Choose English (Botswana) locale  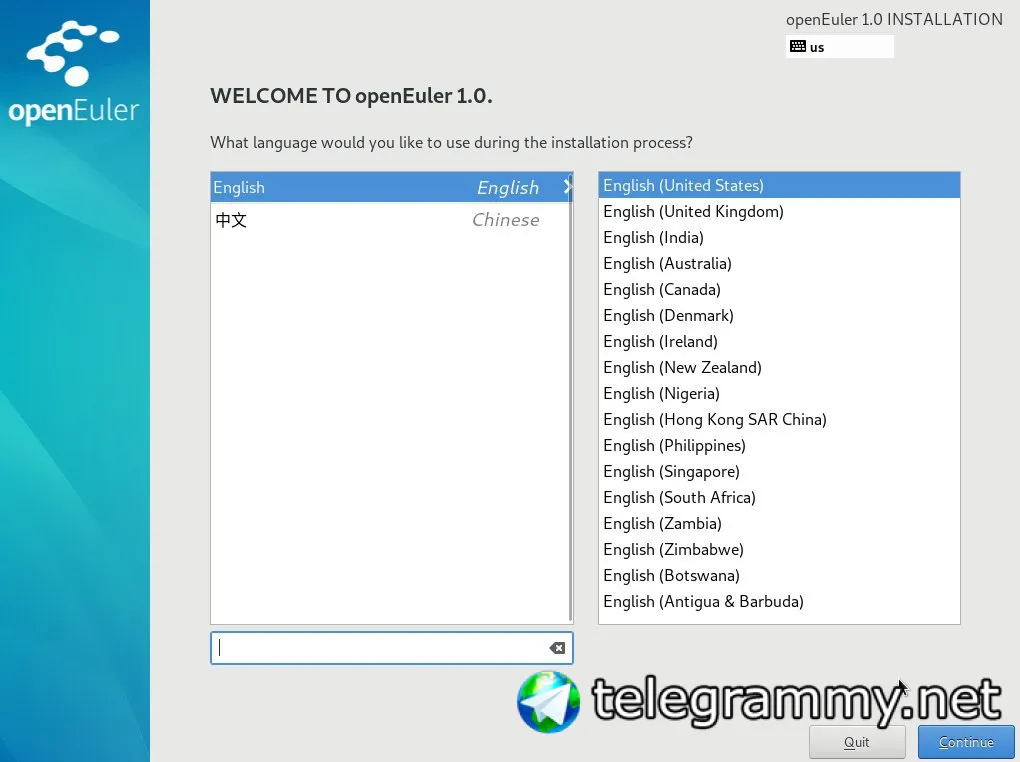click(779, 576)
